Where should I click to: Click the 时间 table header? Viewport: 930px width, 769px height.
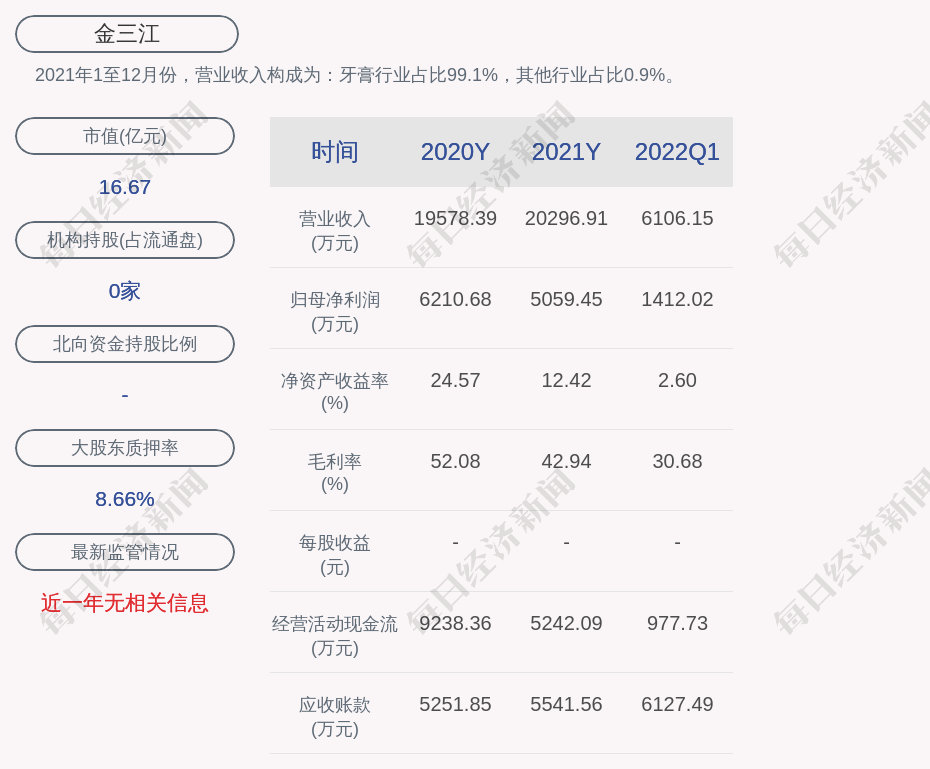[335, 152]
